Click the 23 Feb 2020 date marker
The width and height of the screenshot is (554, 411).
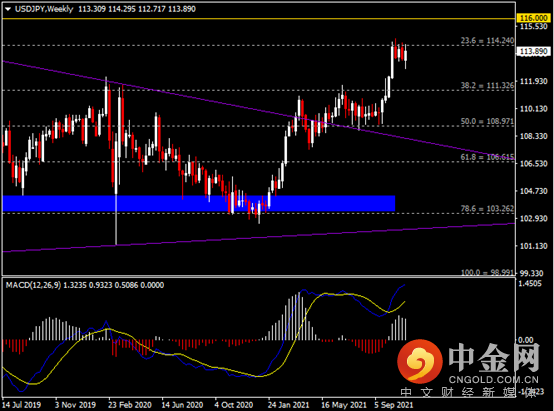click(130, 405)
